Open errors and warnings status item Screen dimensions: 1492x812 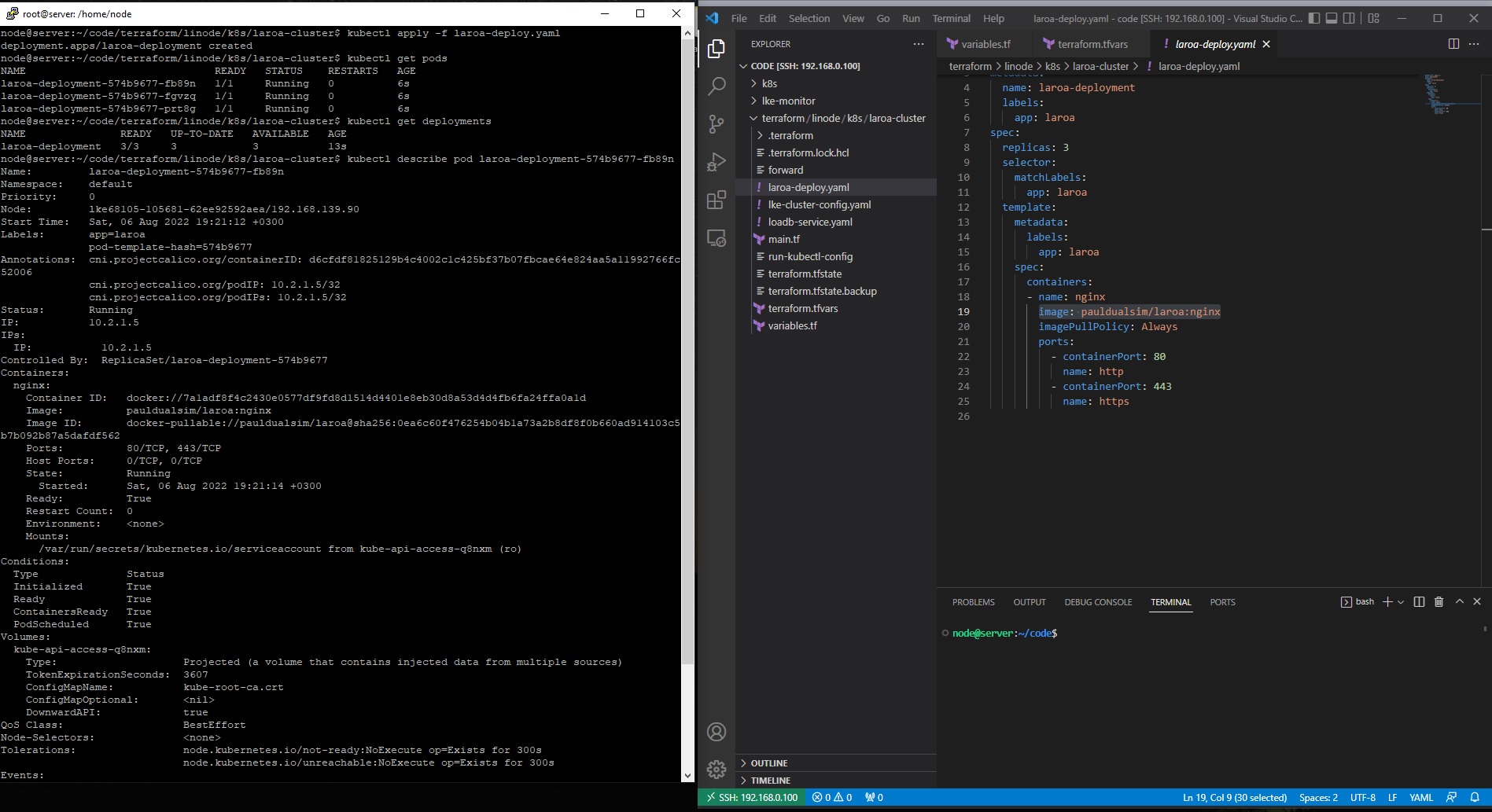832,797
